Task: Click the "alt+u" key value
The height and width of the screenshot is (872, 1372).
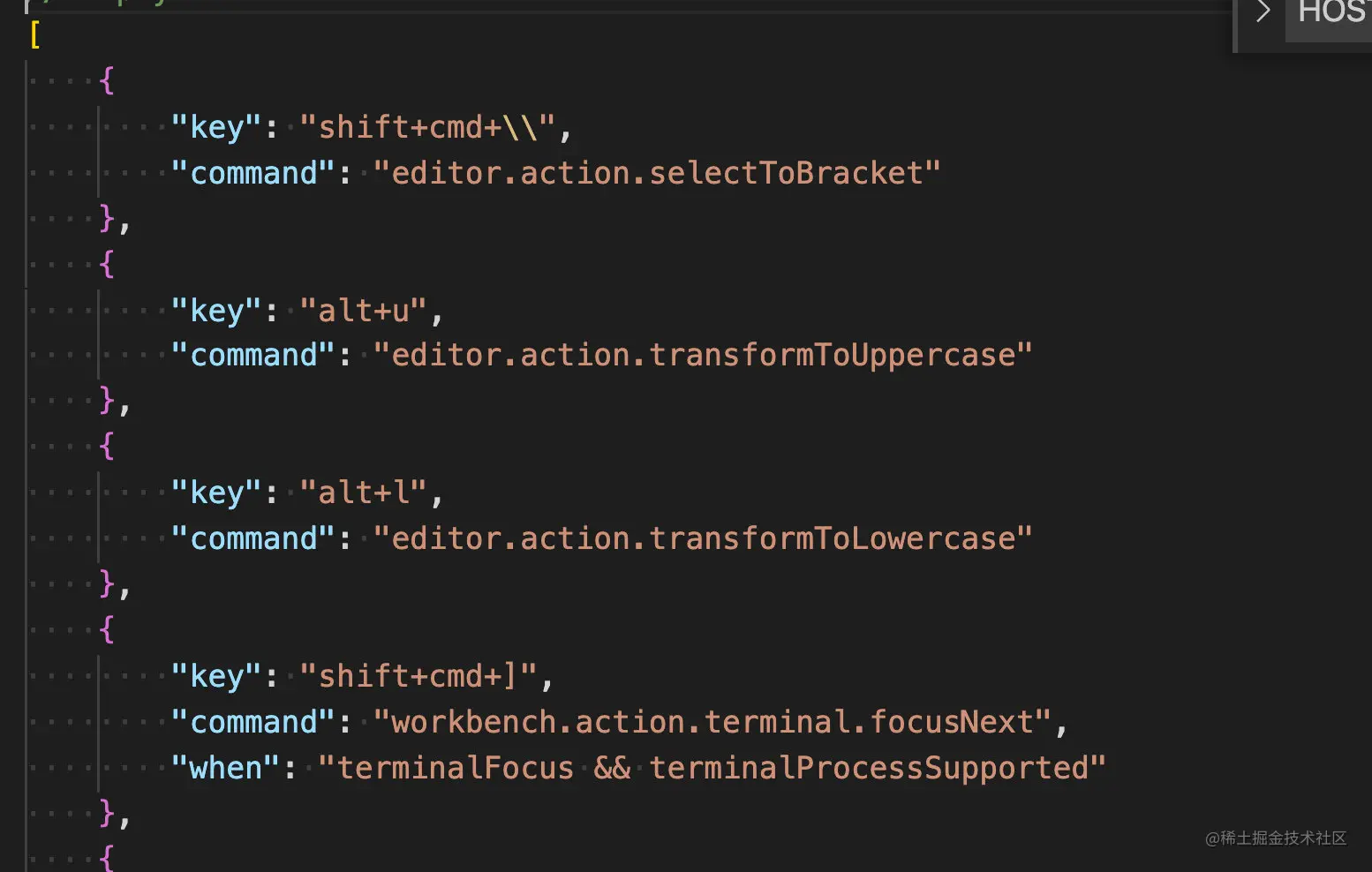Action: tap(363, 311)
